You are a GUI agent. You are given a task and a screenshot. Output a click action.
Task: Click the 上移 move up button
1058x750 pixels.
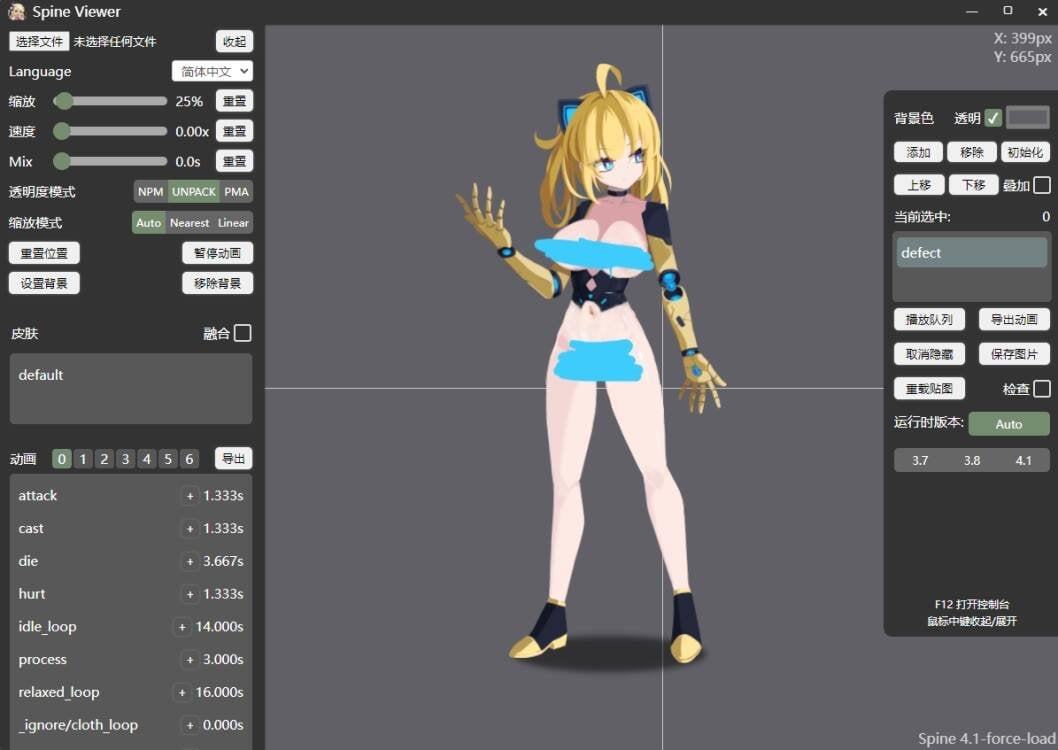919,185
